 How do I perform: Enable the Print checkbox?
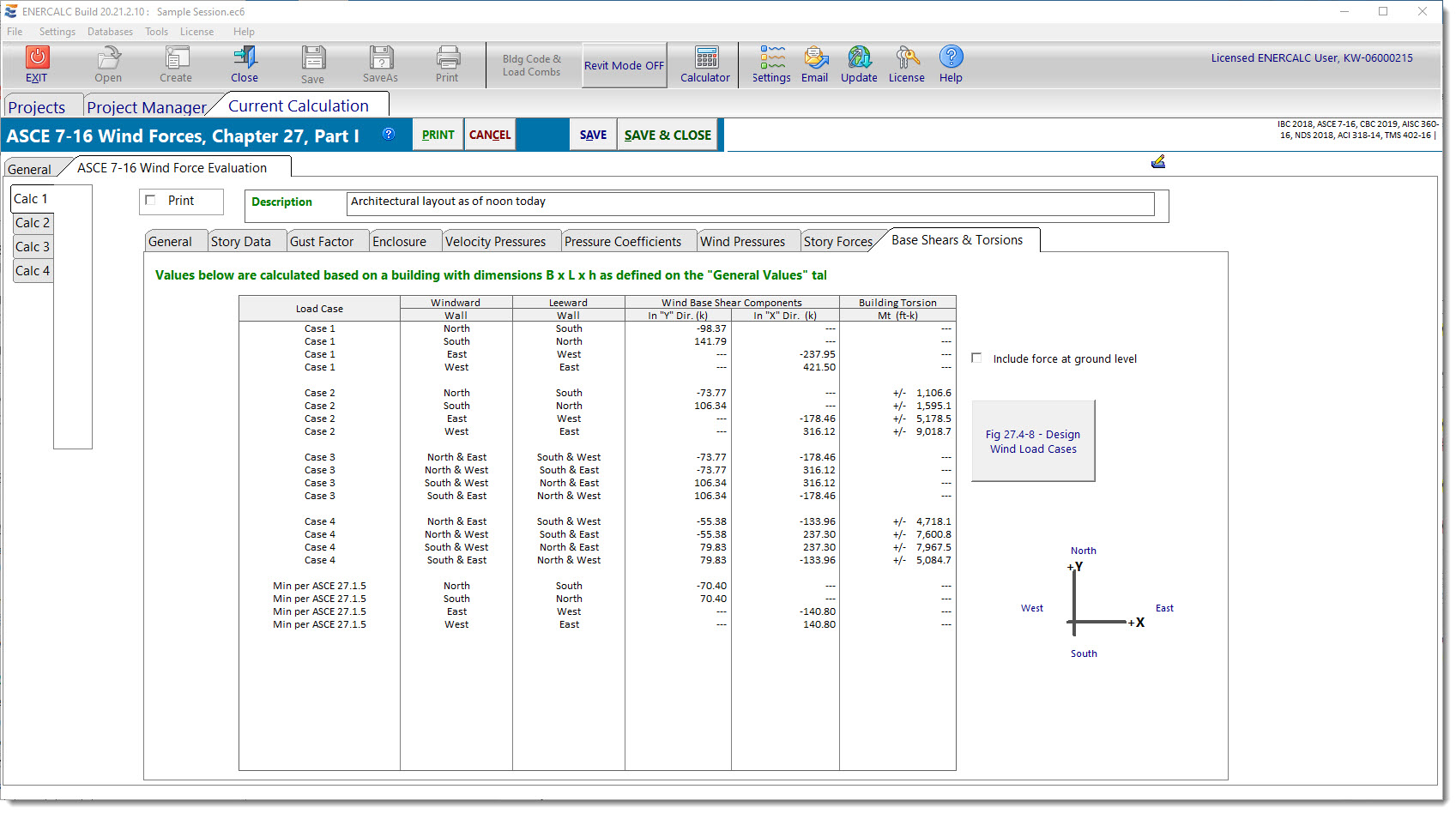coord(151,201)
